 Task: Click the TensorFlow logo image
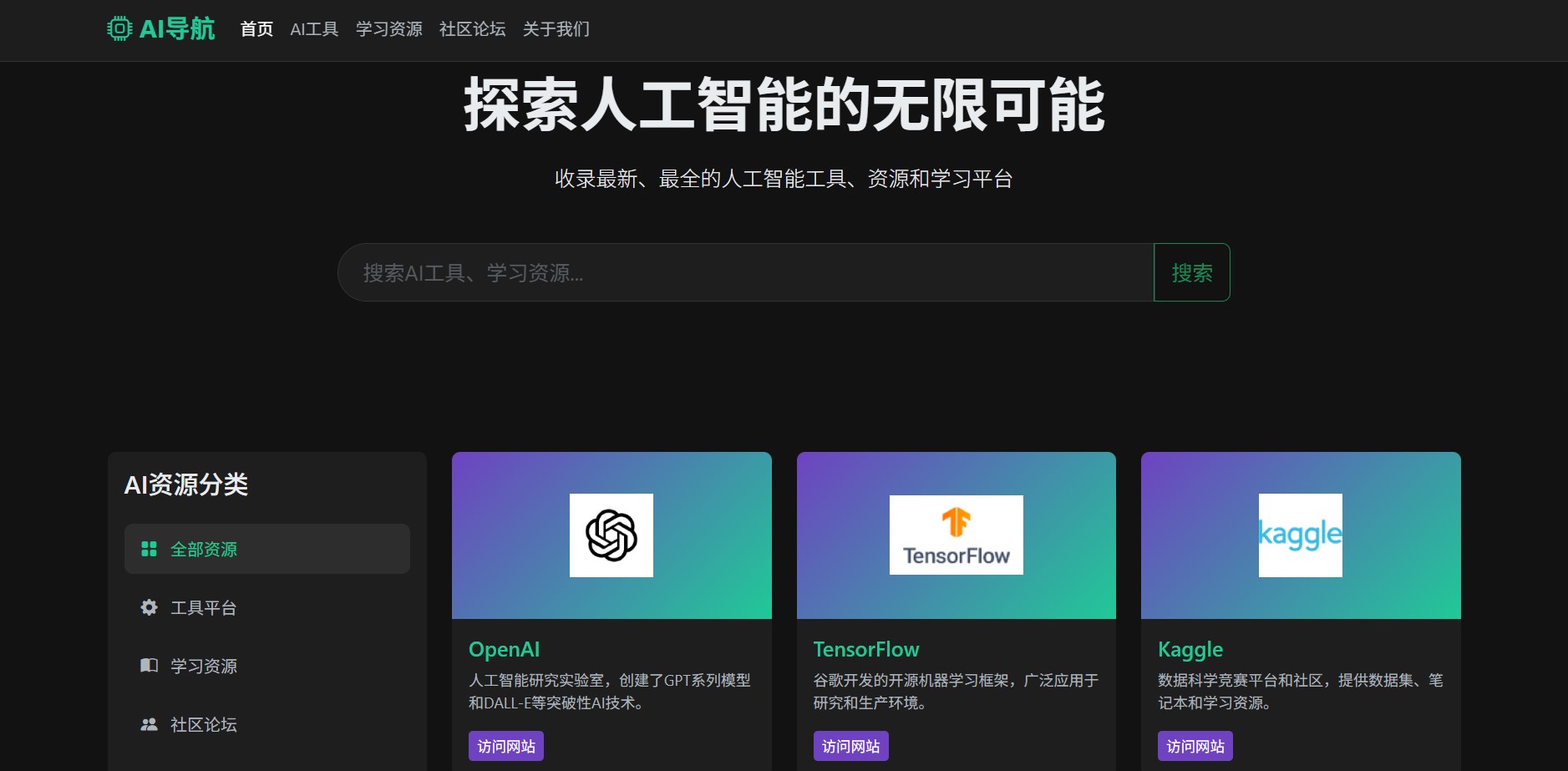[956, 535]
